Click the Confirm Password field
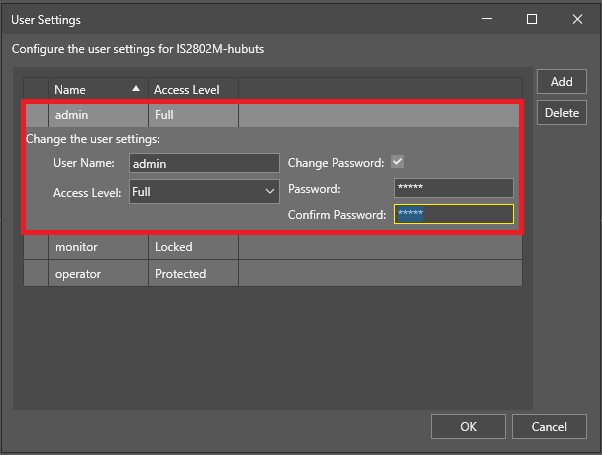 [x=453, y=214]
